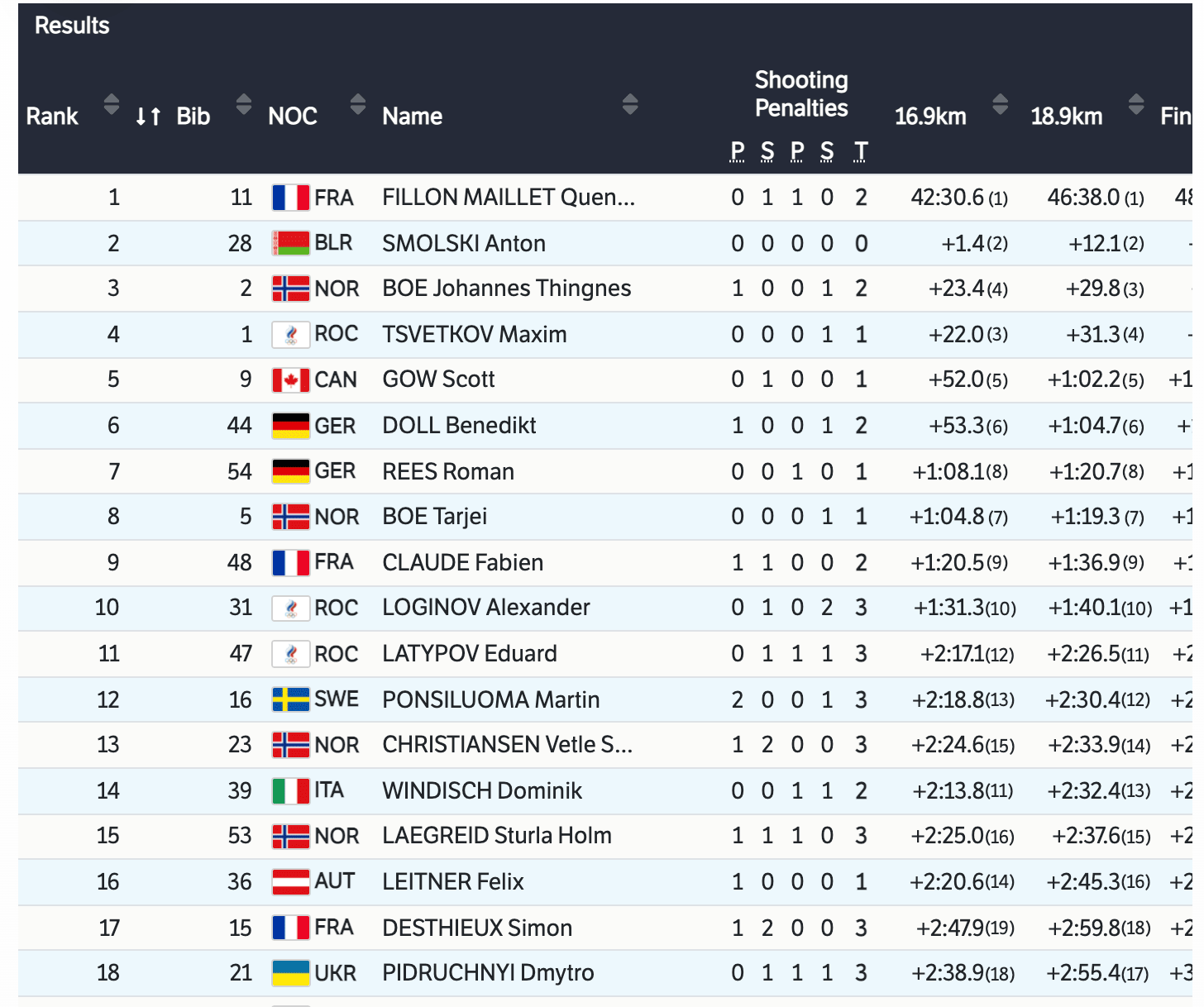
Task: Click the Shooting Penalties column header
Action: (x=800, y=94)
